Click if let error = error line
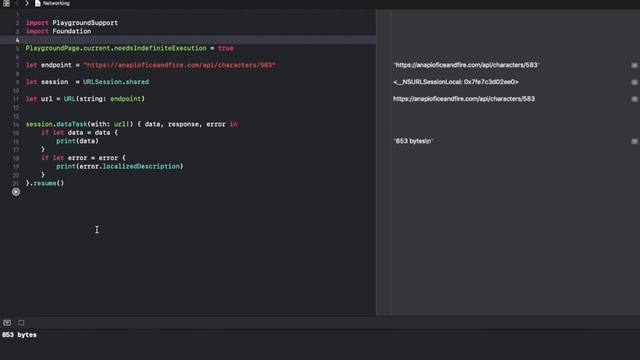 [83, 158]
